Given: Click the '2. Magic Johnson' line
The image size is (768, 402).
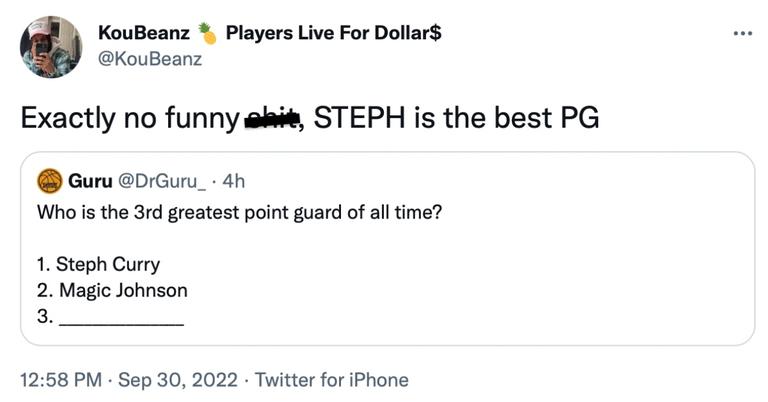Looking at the screenshot, I should tap(111, 291).
